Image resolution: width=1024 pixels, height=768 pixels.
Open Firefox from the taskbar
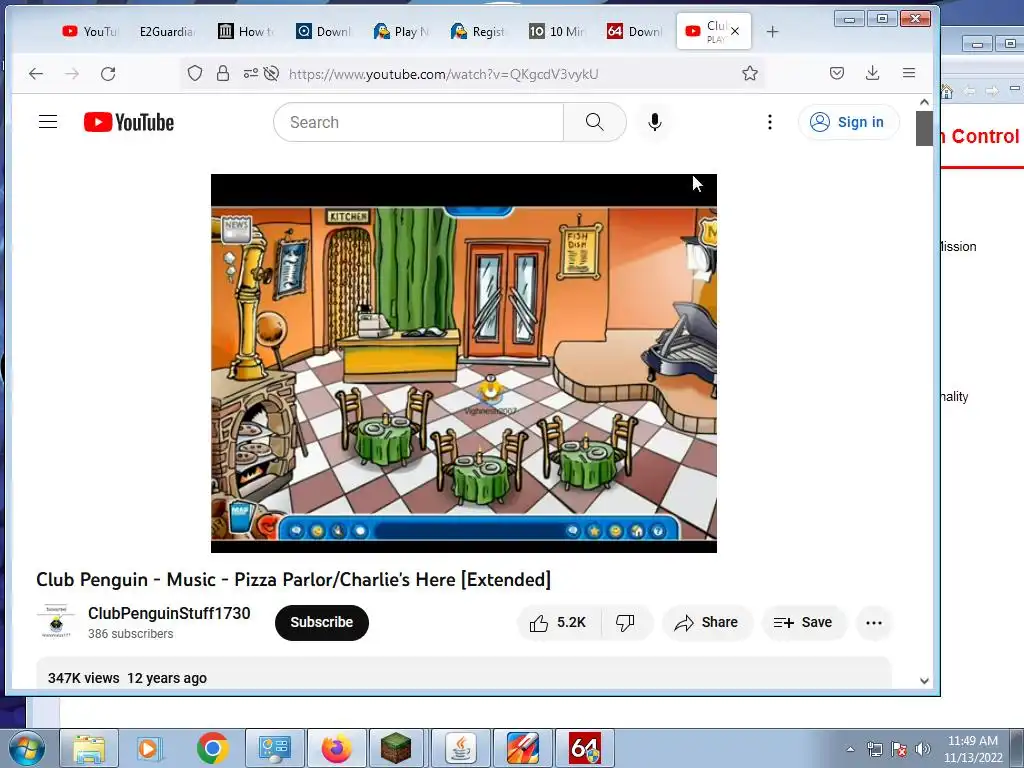point(336,748)
